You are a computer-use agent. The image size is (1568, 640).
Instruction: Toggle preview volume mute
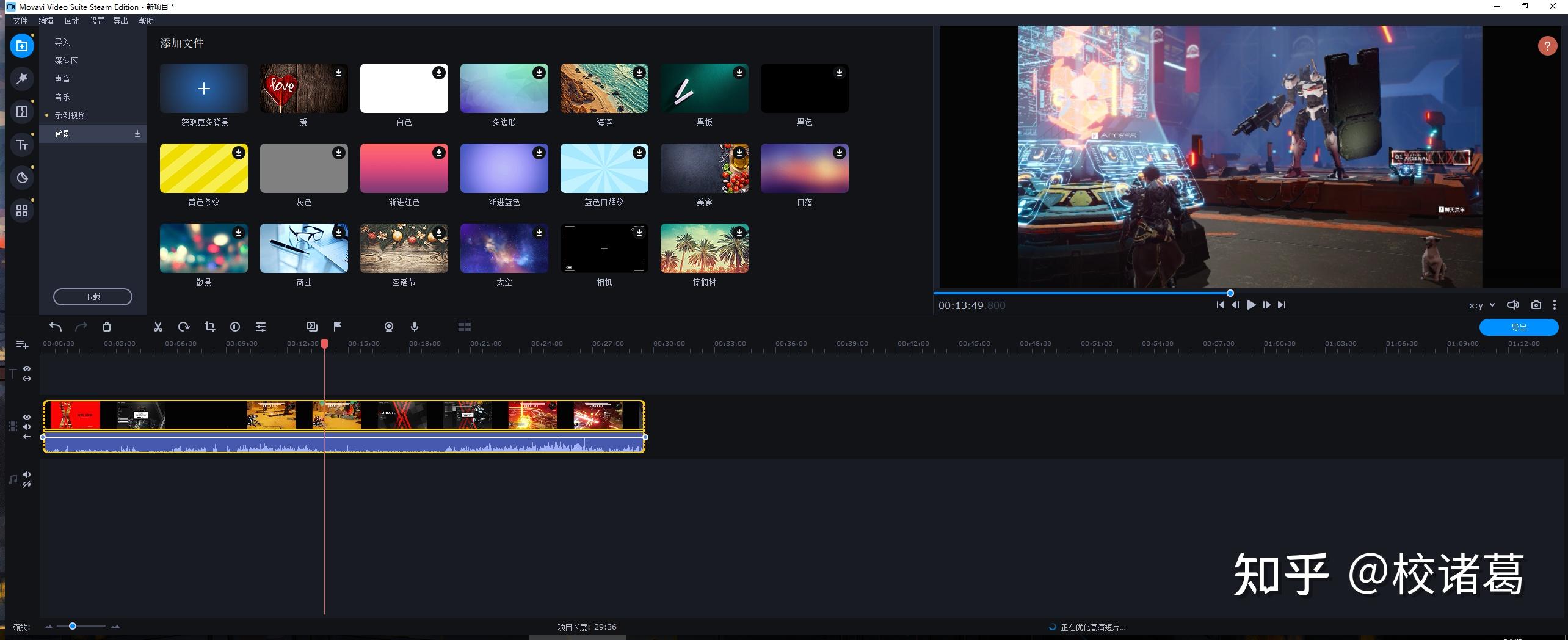(1513, 305)
